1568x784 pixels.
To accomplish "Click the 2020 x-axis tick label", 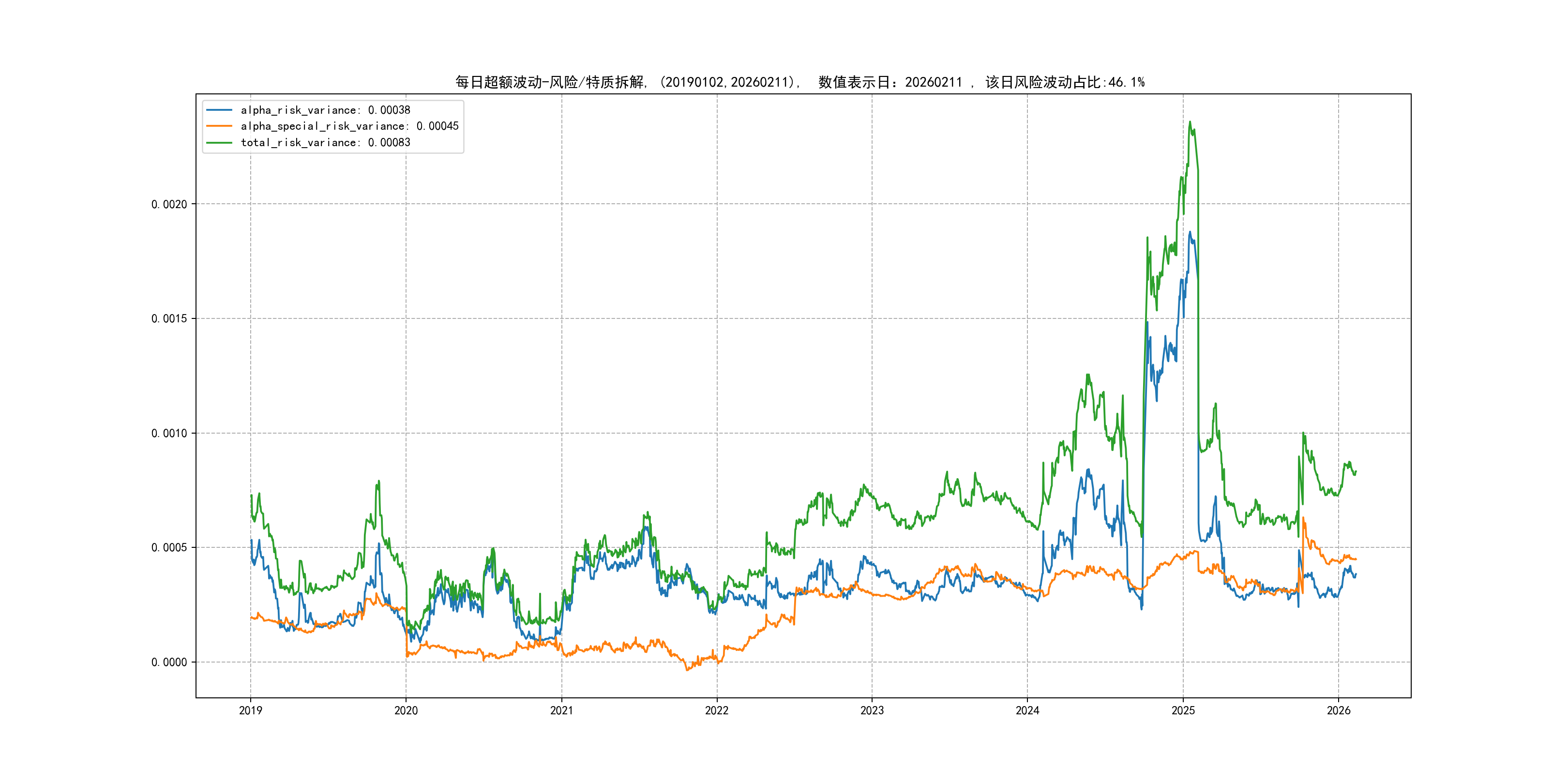I will click(406, 710).
